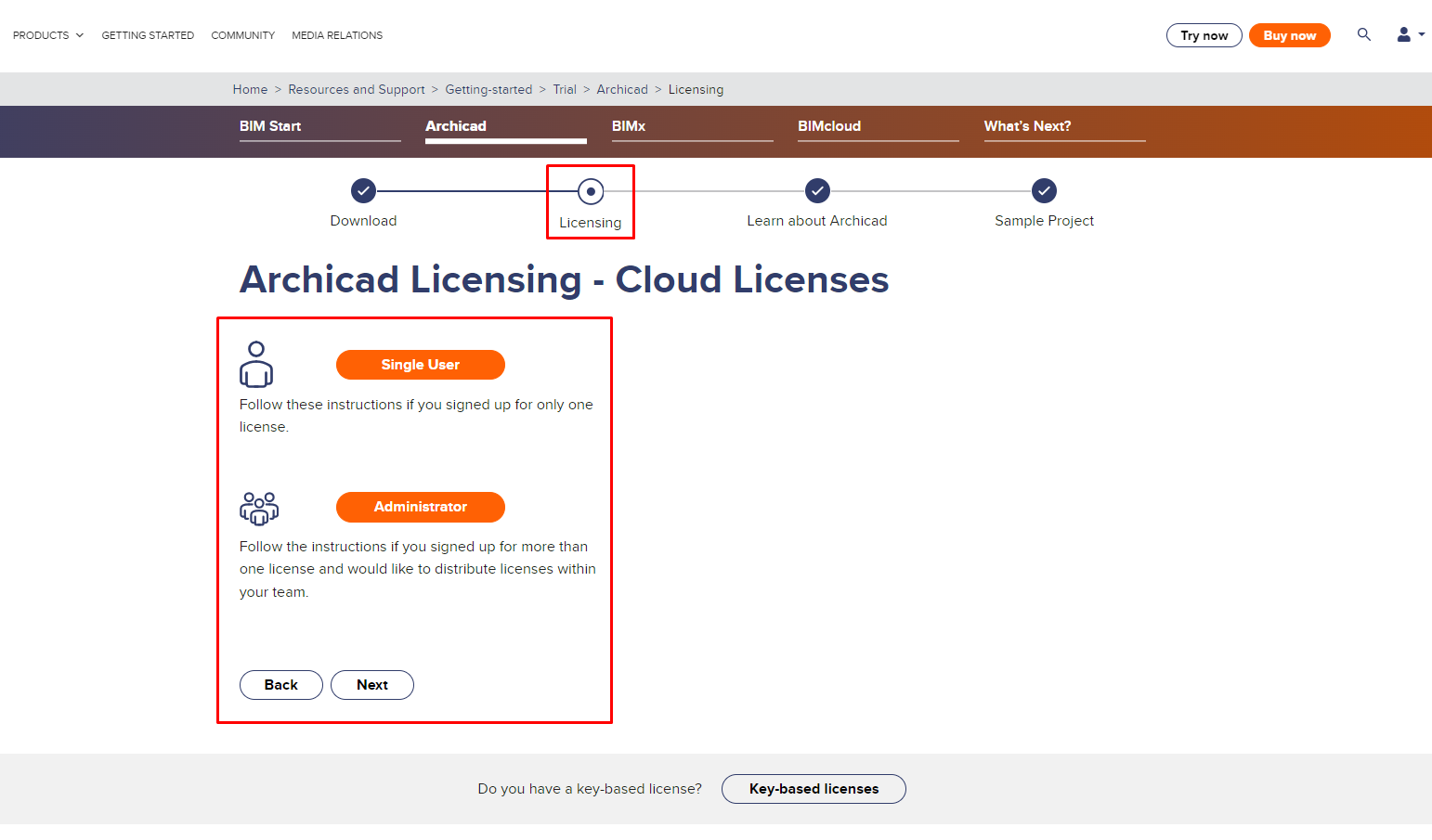Switch to the BIMcloud tab

pos(878,127)
